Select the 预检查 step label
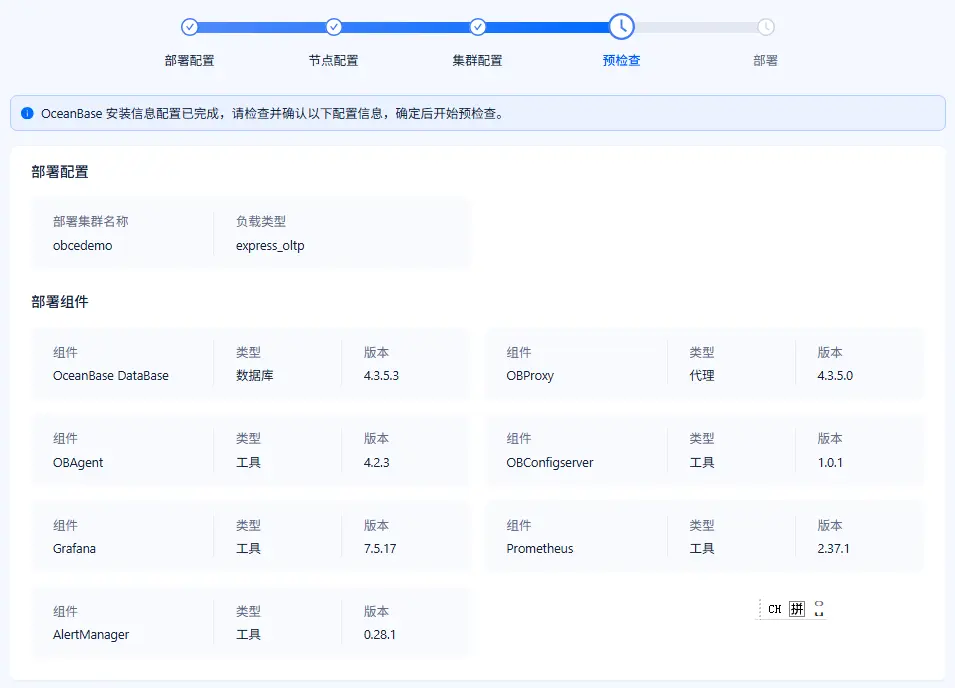 point(621,61)
